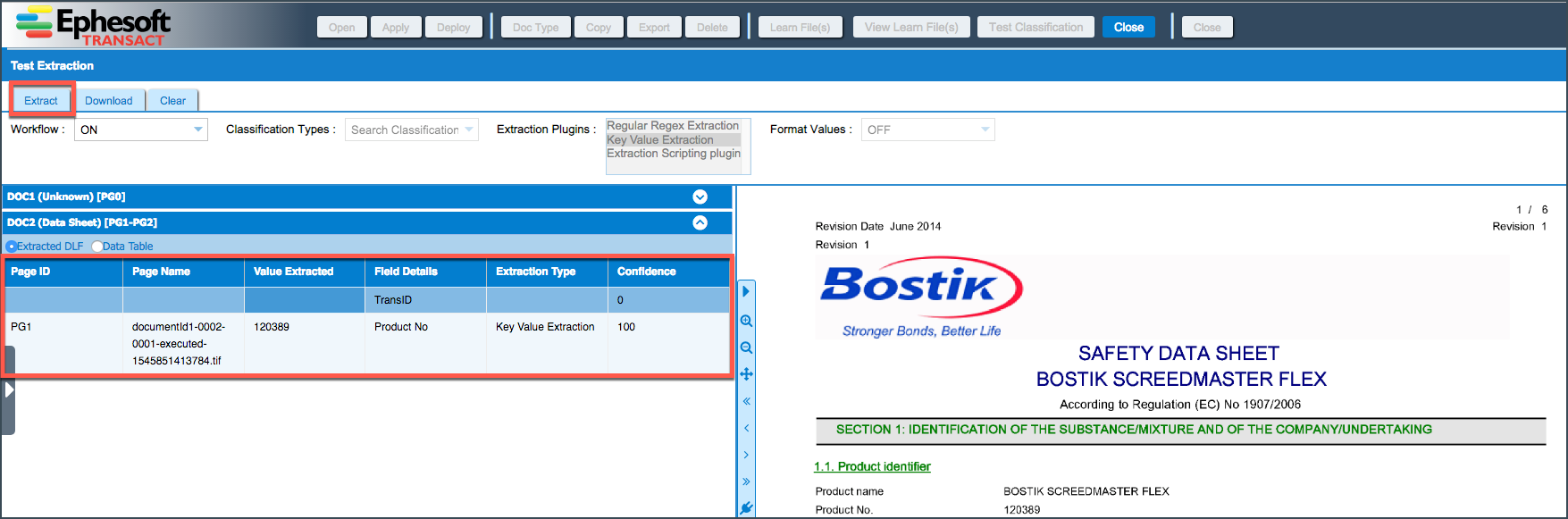Collapse the DOC2 (Data Sheet) section chevron
This screenshot has height=519, width=1568.
[700, 222]
